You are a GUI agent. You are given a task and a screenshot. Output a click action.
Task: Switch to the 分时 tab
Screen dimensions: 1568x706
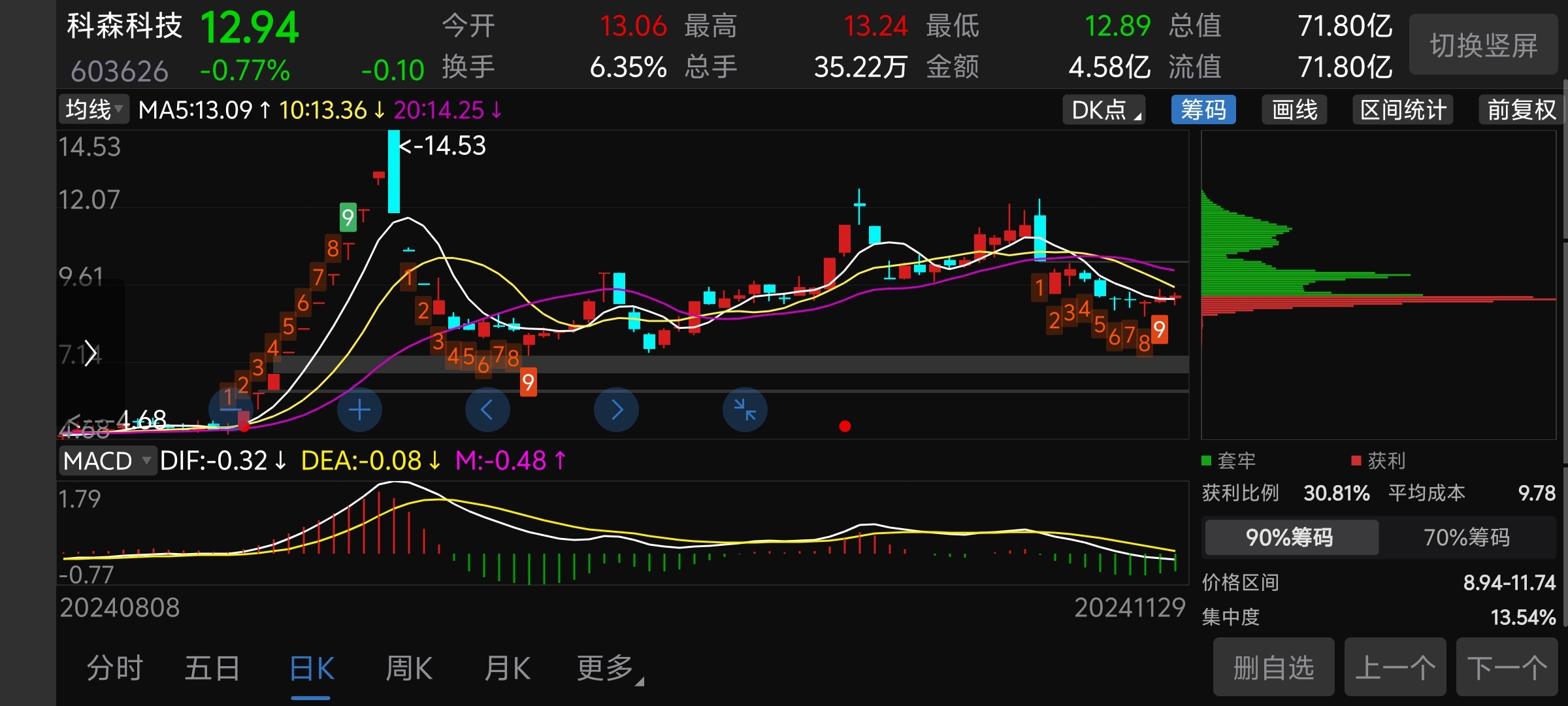click(115, 669)
